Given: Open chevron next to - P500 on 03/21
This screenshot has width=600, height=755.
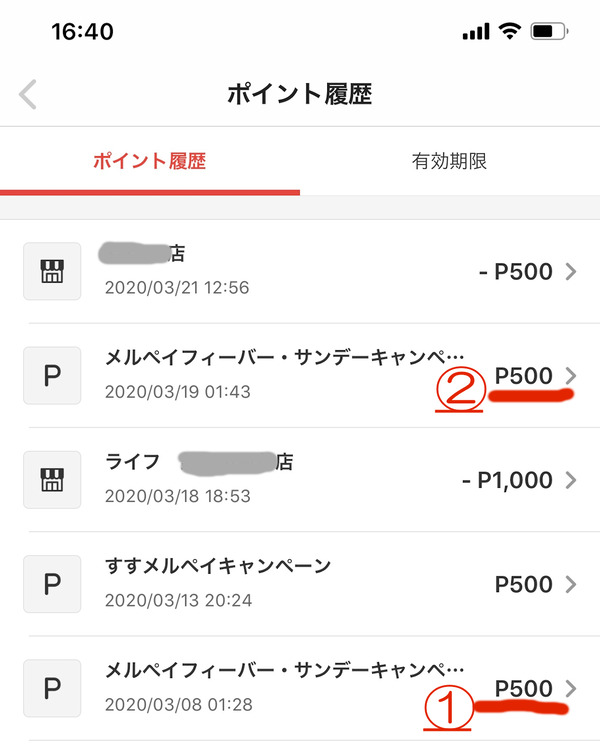Looking at the screenshot, I should tap(571, 272).
